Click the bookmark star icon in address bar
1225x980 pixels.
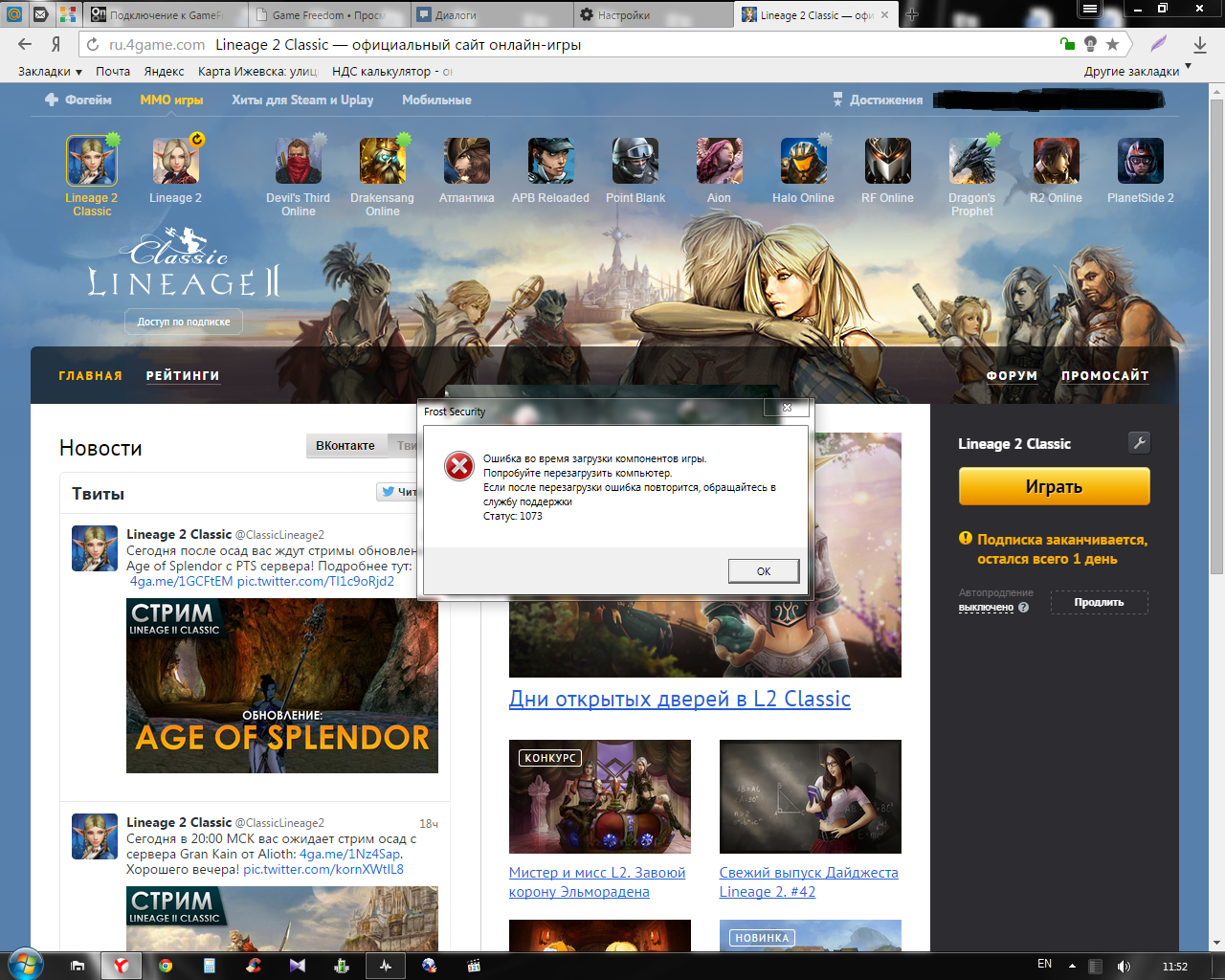1112,44
